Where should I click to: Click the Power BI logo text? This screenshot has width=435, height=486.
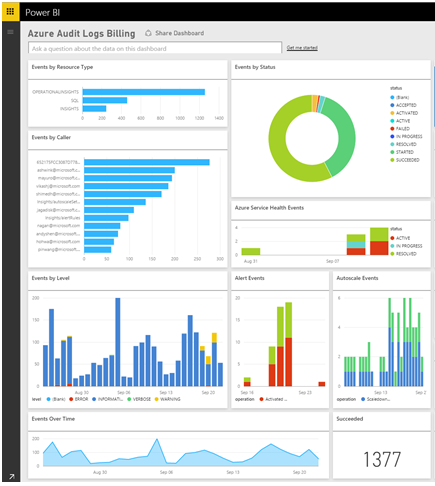coord(43,13)
